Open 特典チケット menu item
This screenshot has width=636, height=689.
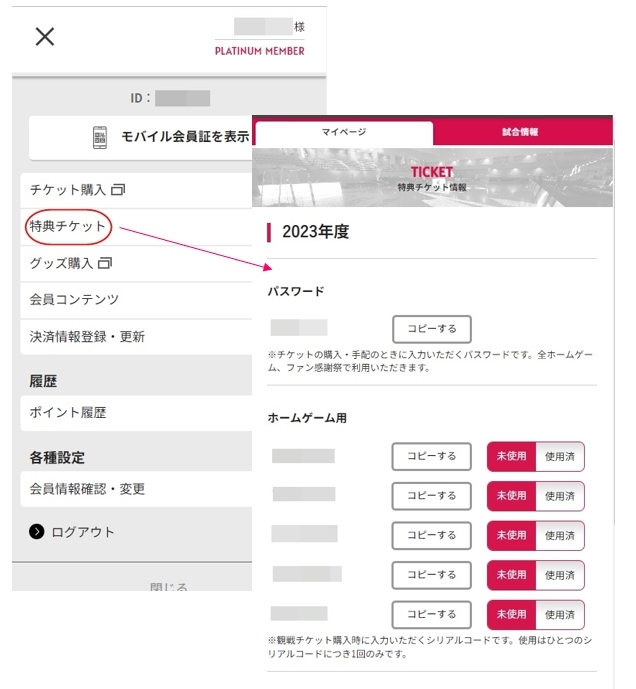68,227
